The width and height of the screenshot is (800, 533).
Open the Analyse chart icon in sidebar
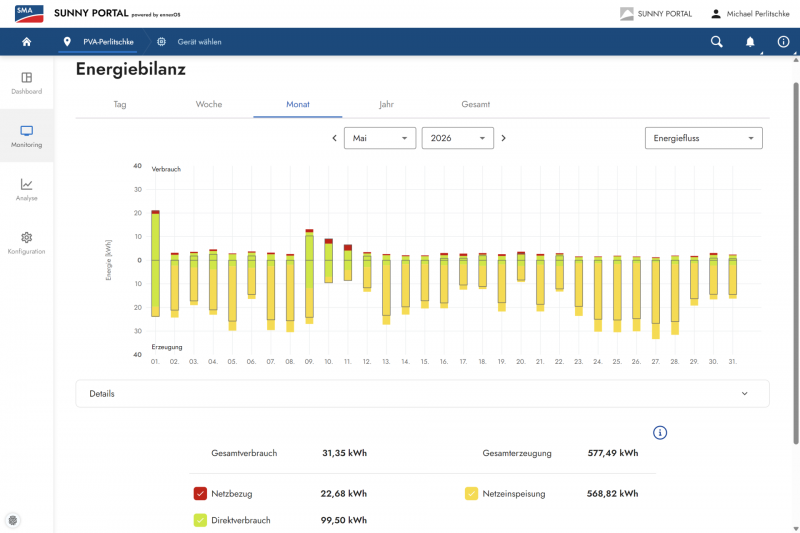coord(27,184)
